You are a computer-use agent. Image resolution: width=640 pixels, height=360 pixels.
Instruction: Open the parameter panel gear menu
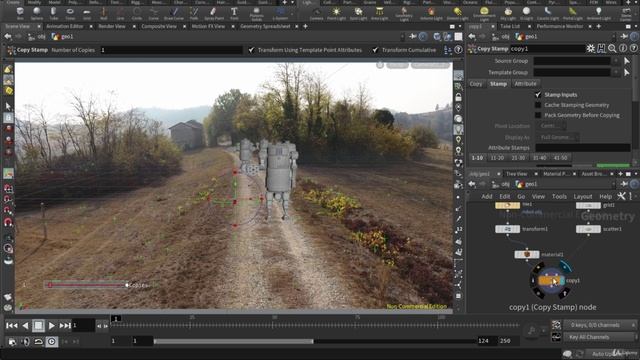(x=591, y=49)
